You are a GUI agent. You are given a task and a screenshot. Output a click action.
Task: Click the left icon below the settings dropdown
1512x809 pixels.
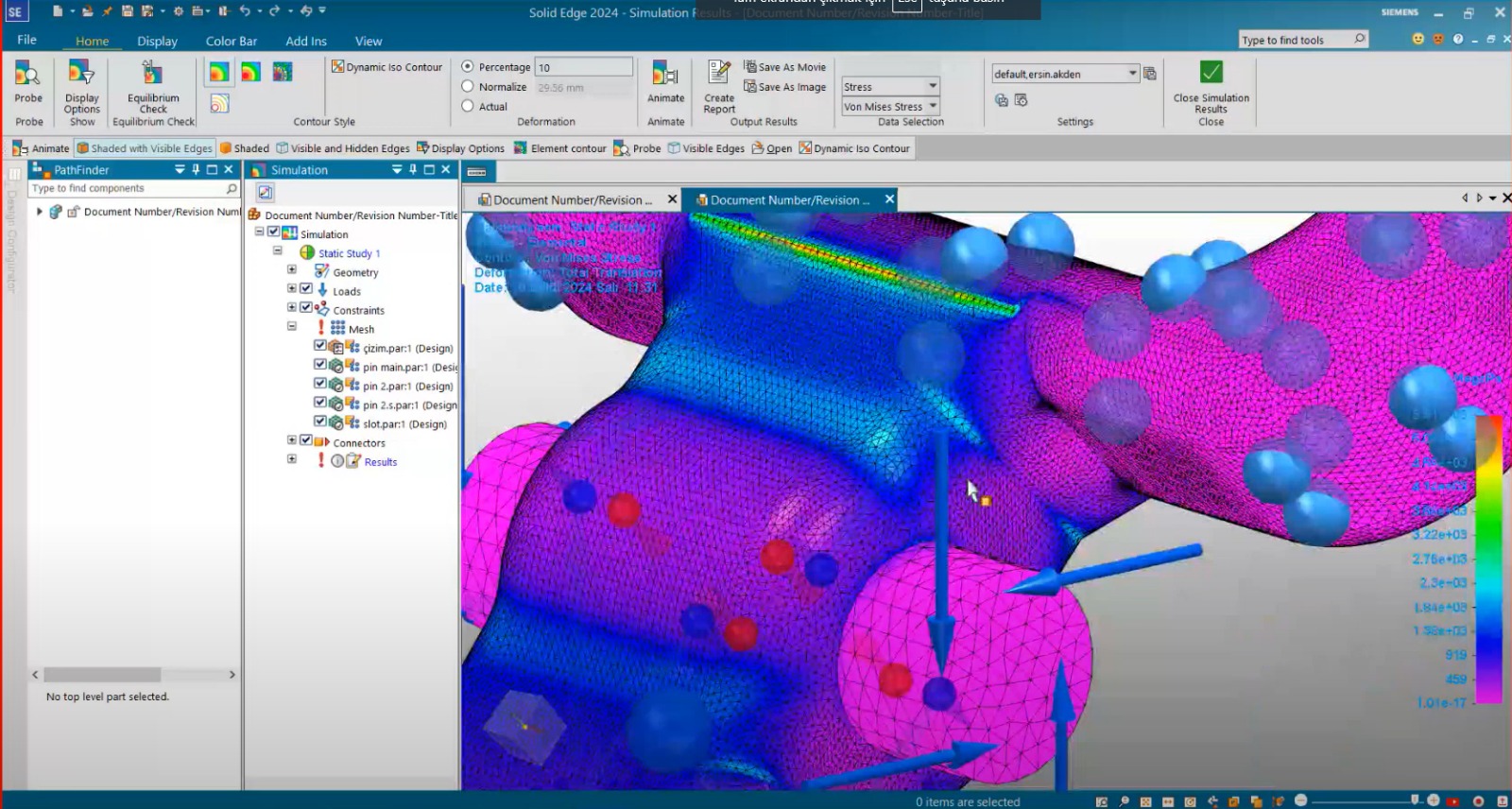tap(1001, 100)
